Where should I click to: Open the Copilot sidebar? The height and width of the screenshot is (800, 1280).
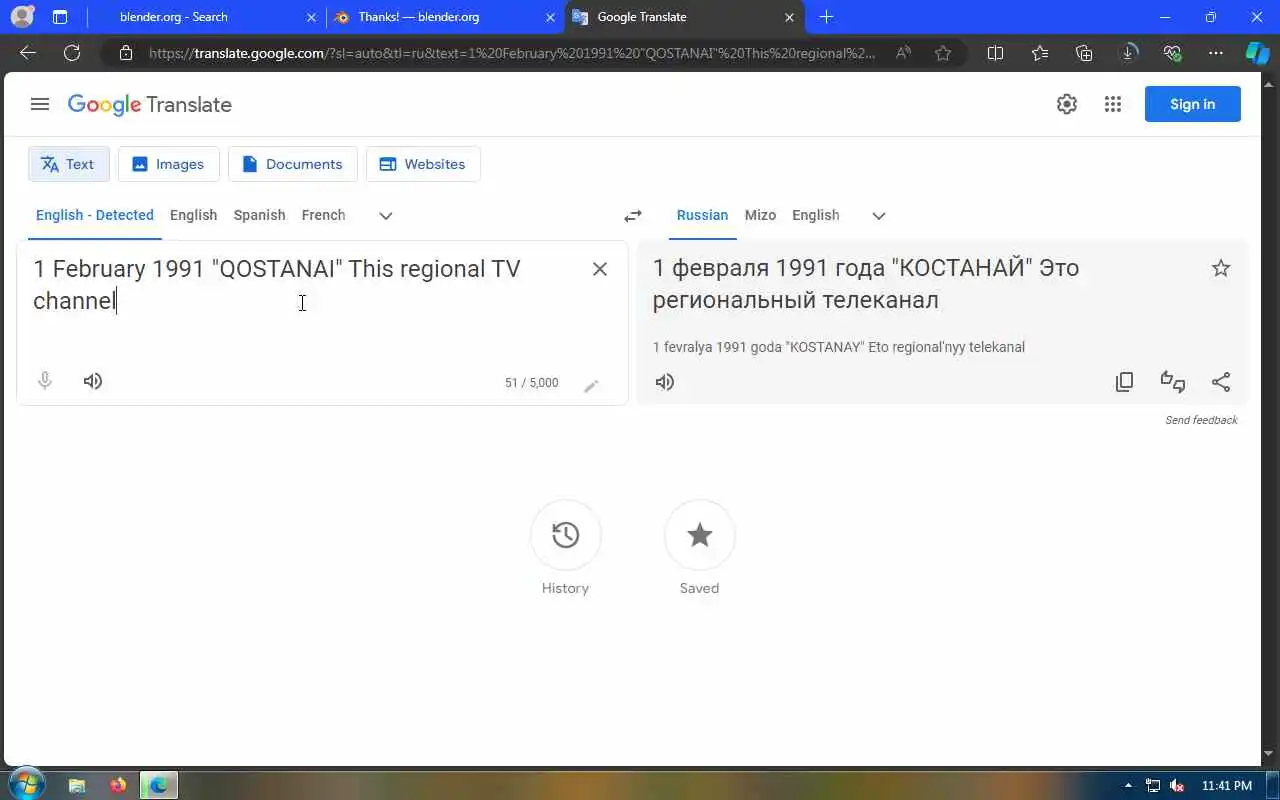(1257, 53)
